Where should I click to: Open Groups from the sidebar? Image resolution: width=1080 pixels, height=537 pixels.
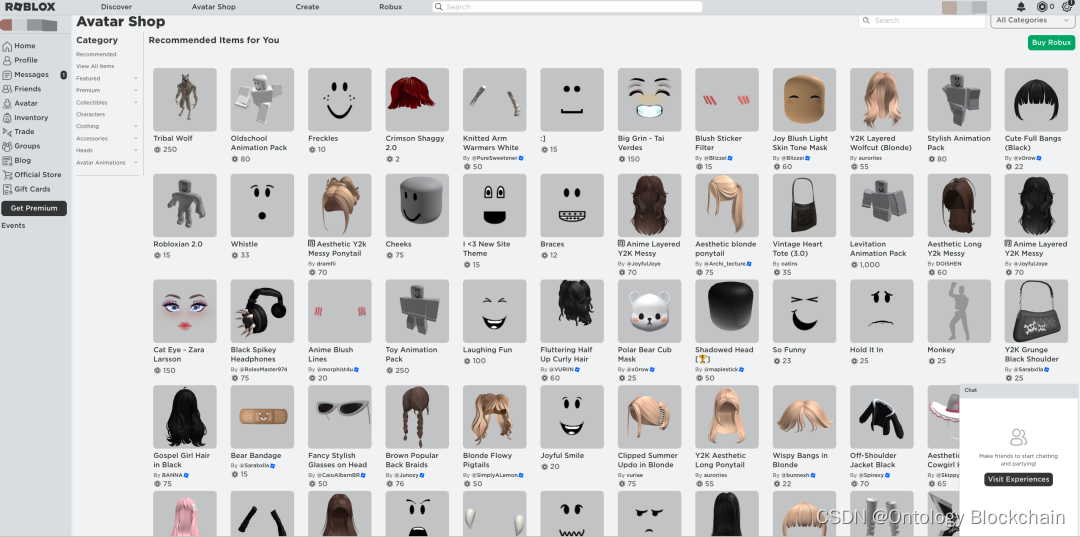[22, 146]
